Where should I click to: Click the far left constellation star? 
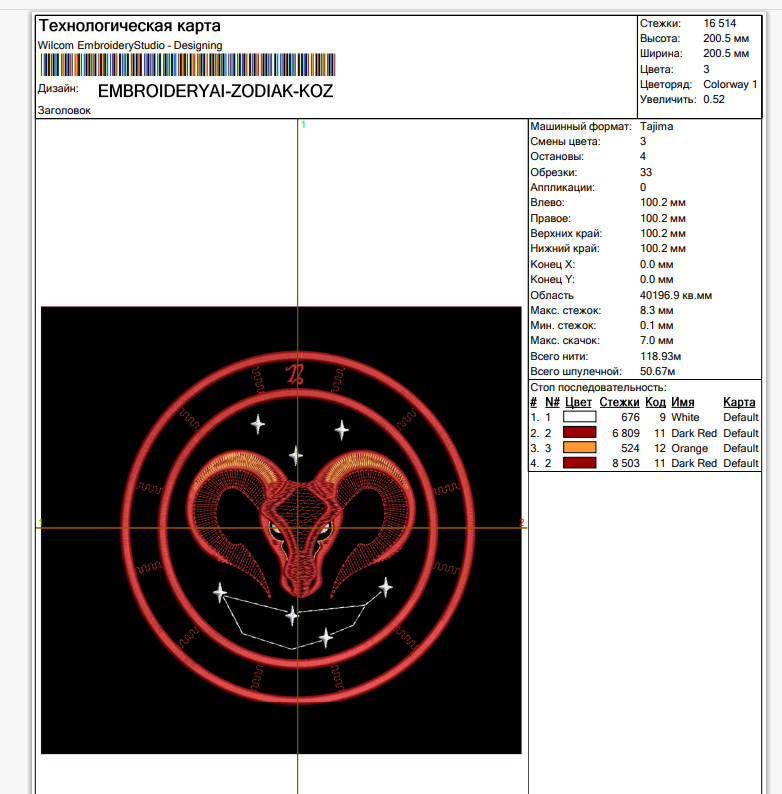221,594
